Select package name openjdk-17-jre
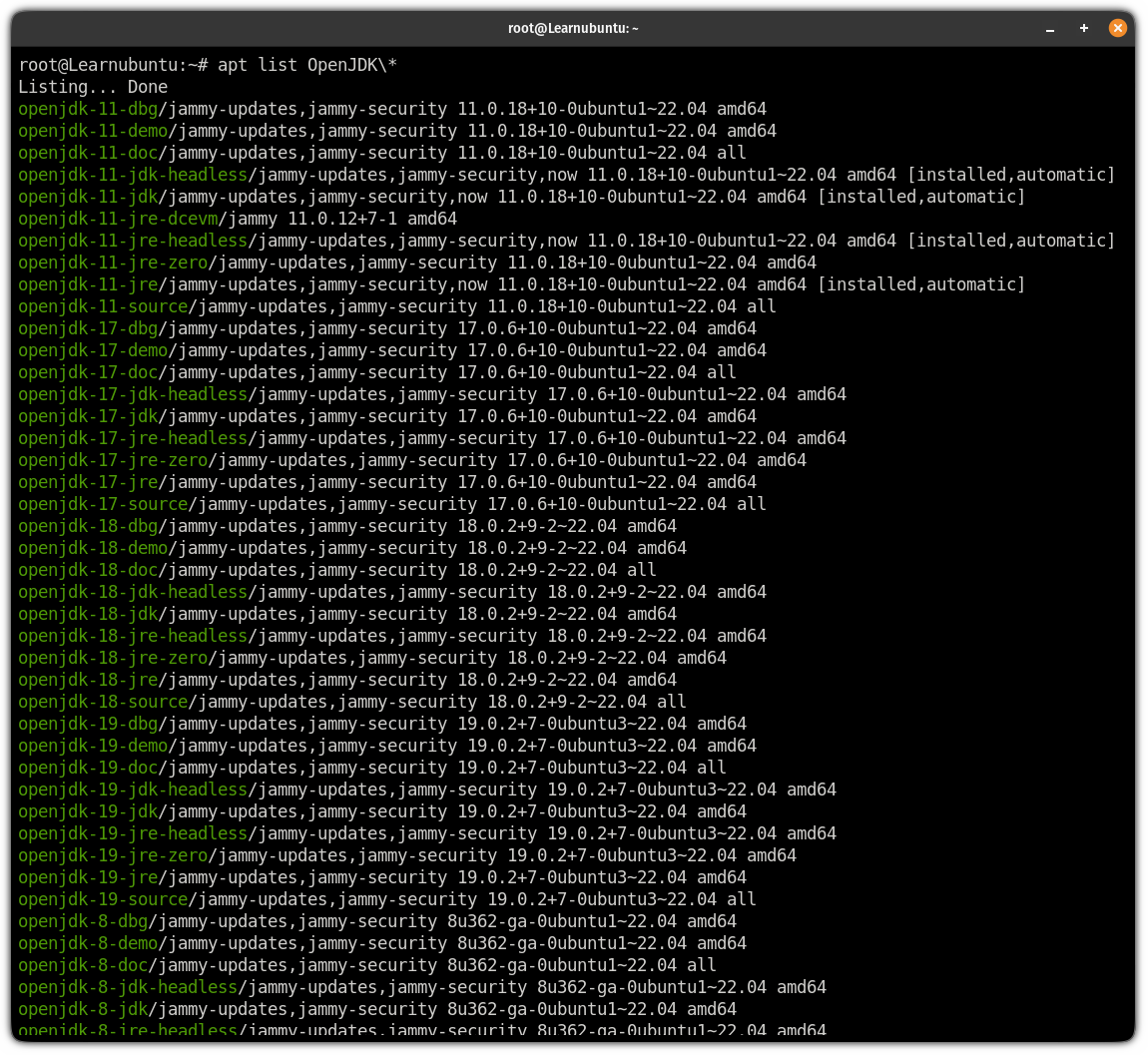1148x1055 pixels. point(88,482)
